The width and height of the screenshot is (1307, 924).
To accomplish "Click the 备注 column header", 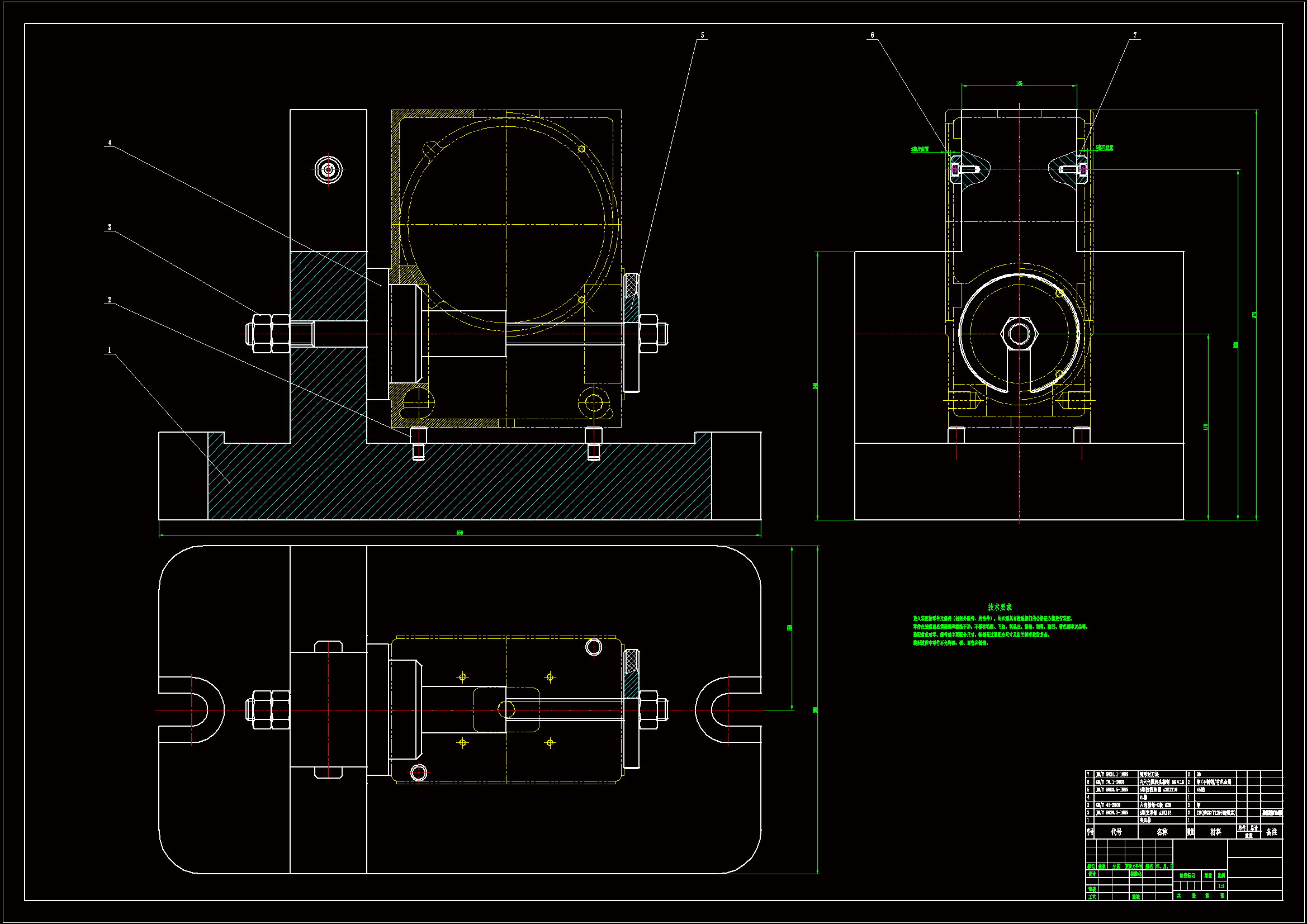I will pyautogui.click(x=1271, y=832).
